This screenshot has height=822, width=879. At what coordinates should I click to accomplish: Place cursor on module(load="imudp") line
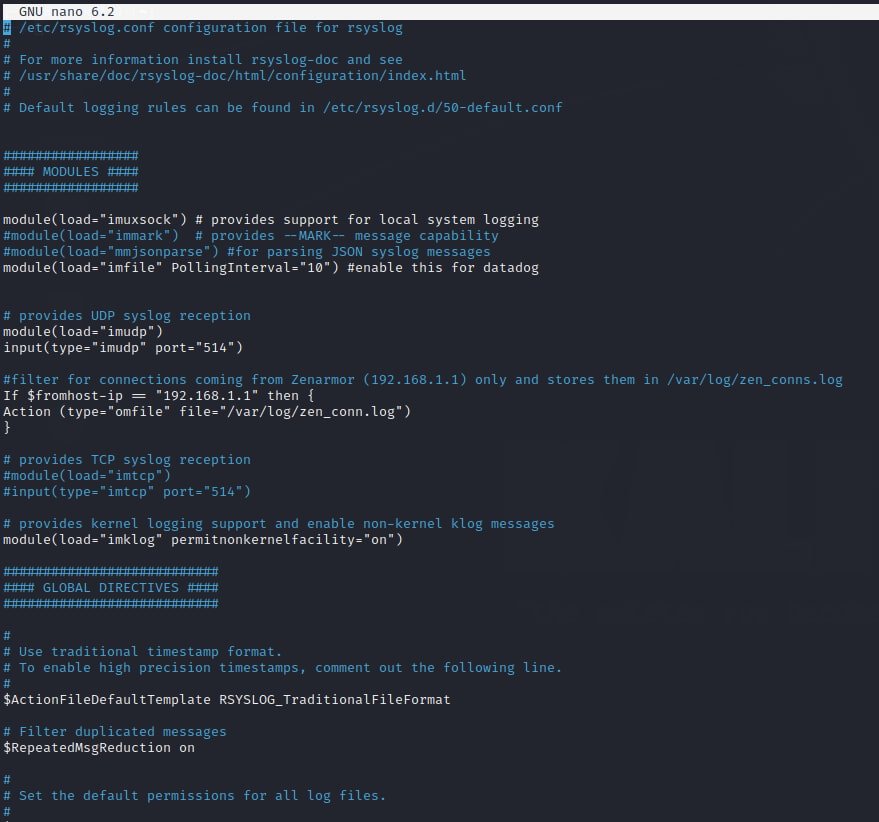click(x=82, y=331)
